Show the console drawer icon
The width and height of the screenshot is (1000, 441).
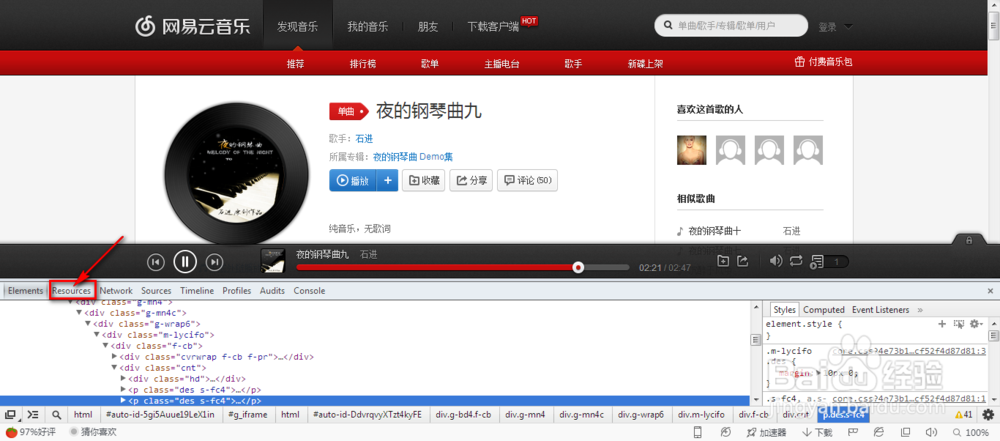(33, 414)
